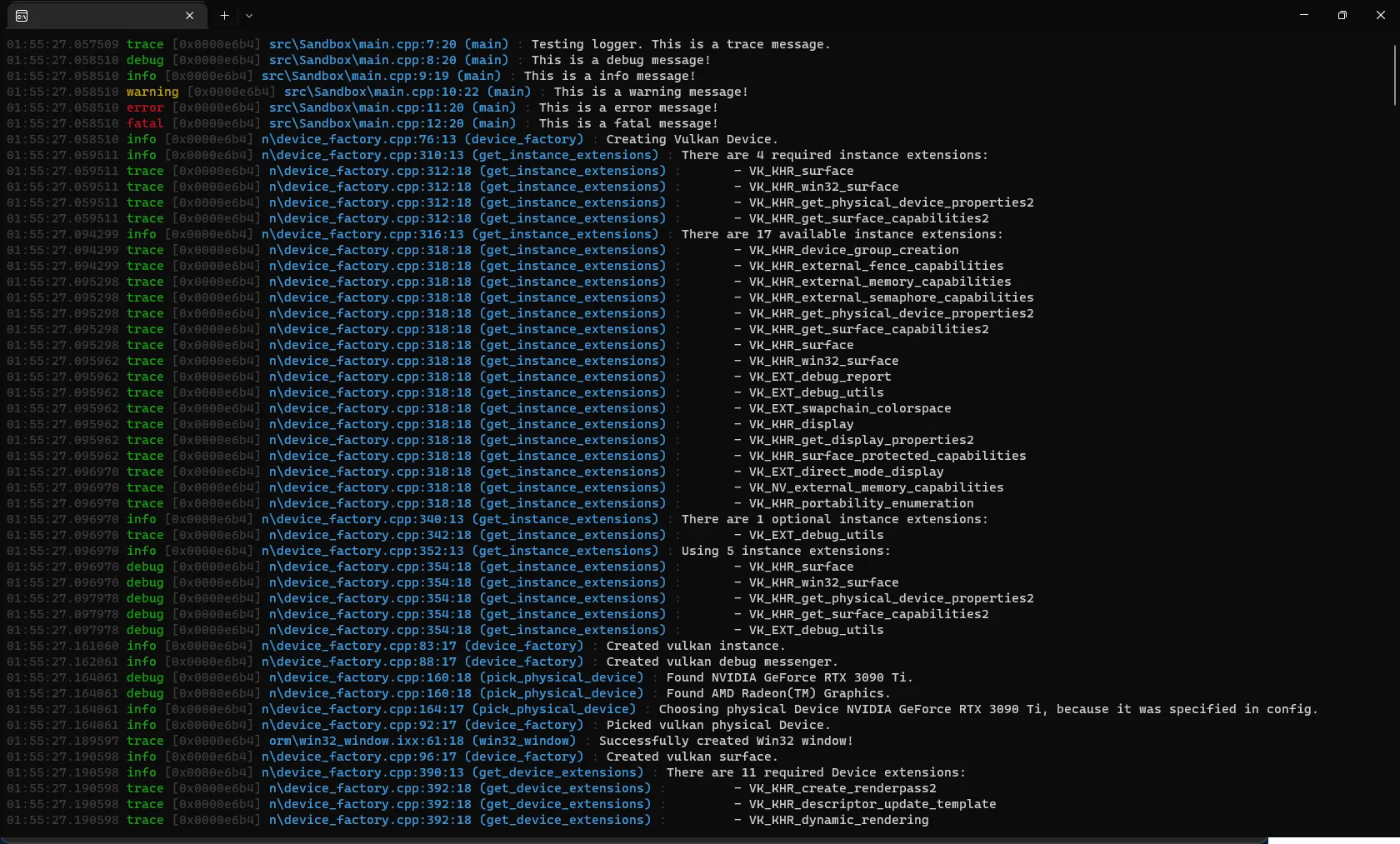Select the VK_KHR_surface extension text

[802, 171]
